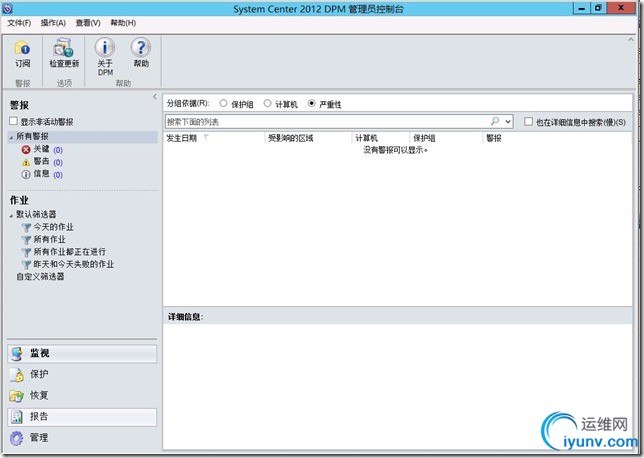Switch to the 恢复 workspace
Screen dimensions: 644x458
tap(82, 396)
